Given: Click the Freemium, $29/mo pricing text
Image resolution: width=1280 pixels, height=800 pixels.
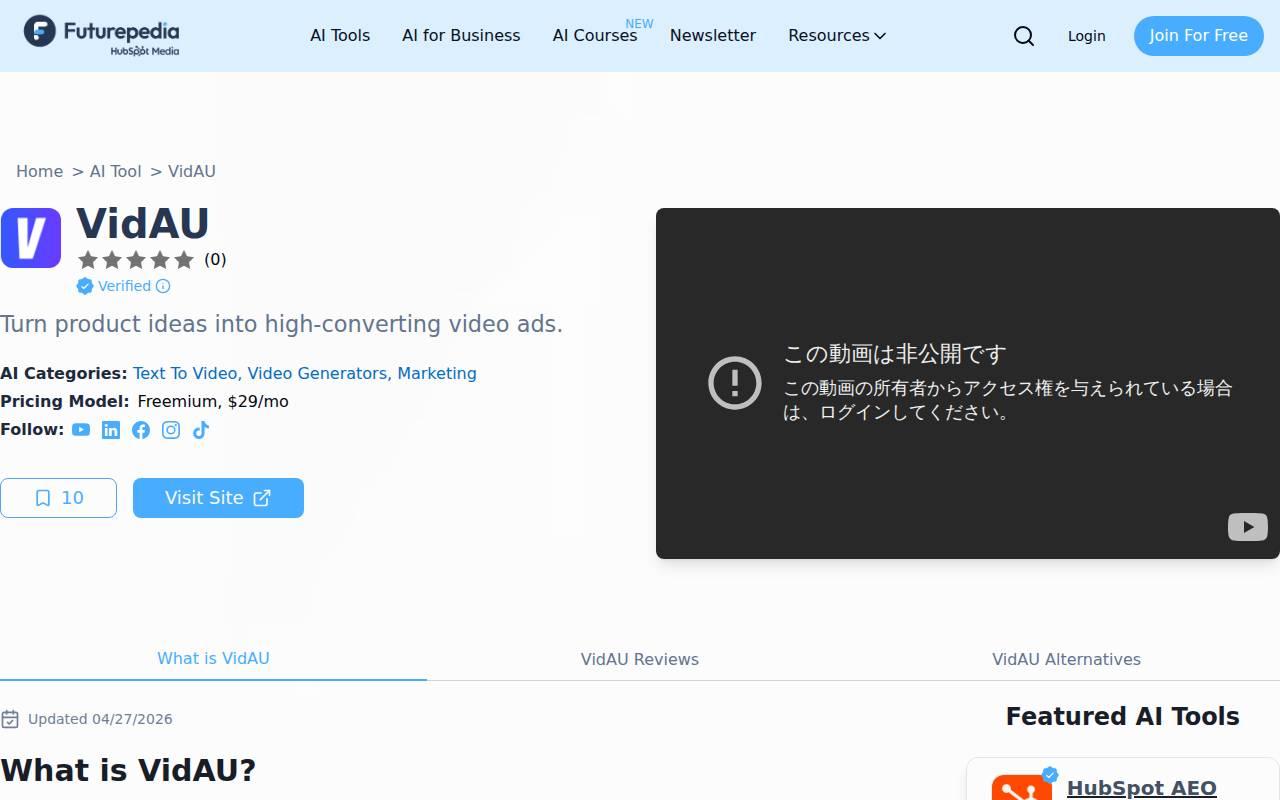Looking at the screenshot, I should click(x=213, y=401).
